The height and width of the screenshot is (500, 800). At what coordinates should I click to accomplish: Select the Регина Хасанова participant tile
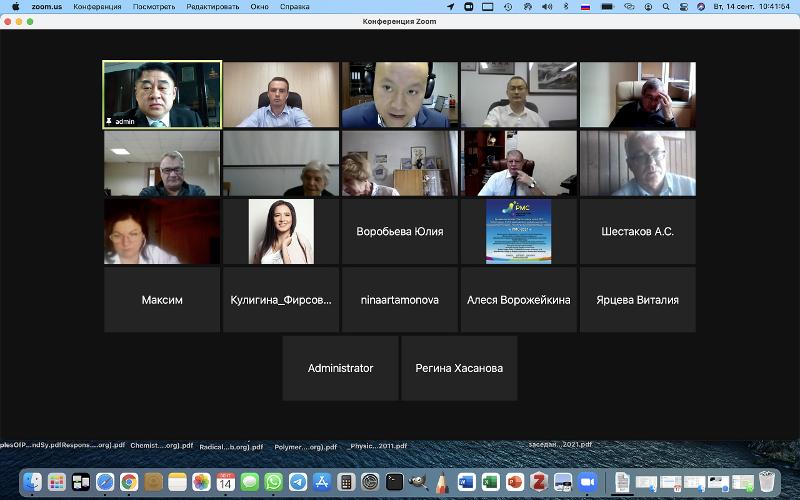pos(459,368)
